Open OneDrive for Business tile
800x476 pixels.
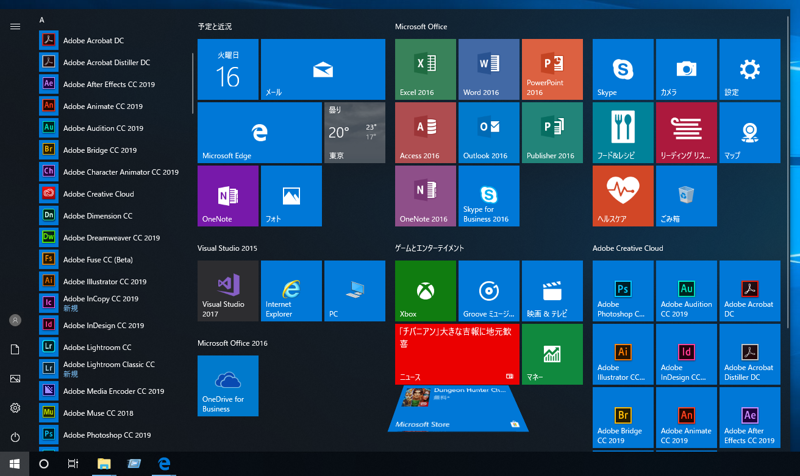coord(228,386)
